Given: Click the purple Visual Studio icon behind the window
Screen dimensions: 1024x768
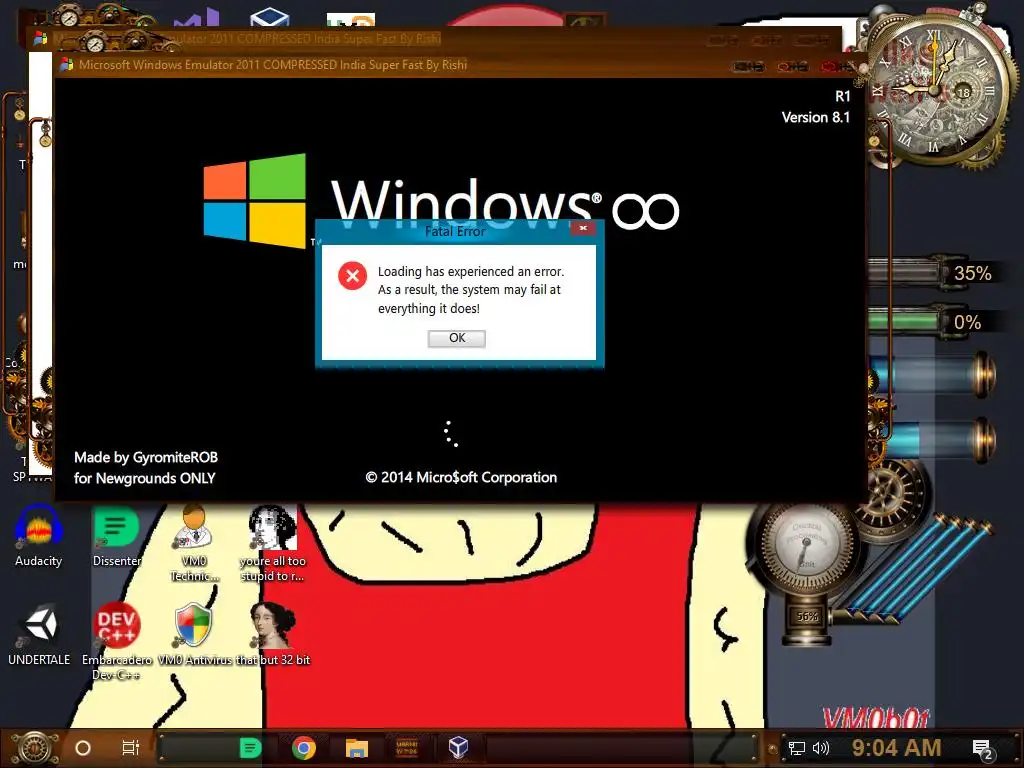Looking at the screenshot, I should click(x=199, y=18).
